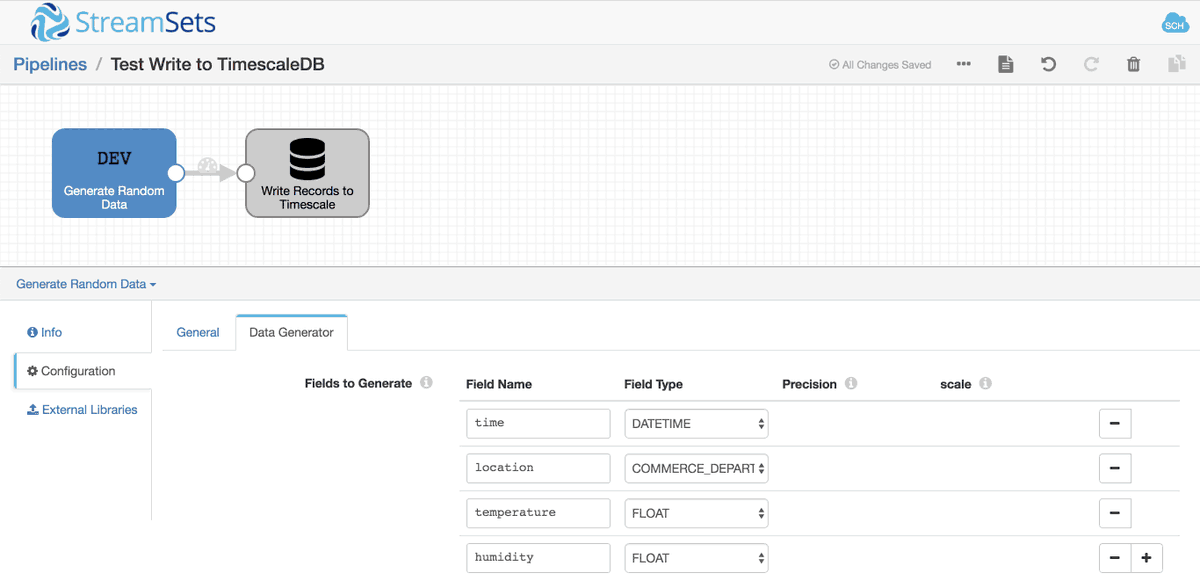Redo the last change
The width and height of the screenshot is (1200, 588).
[x=1091, y=64]
